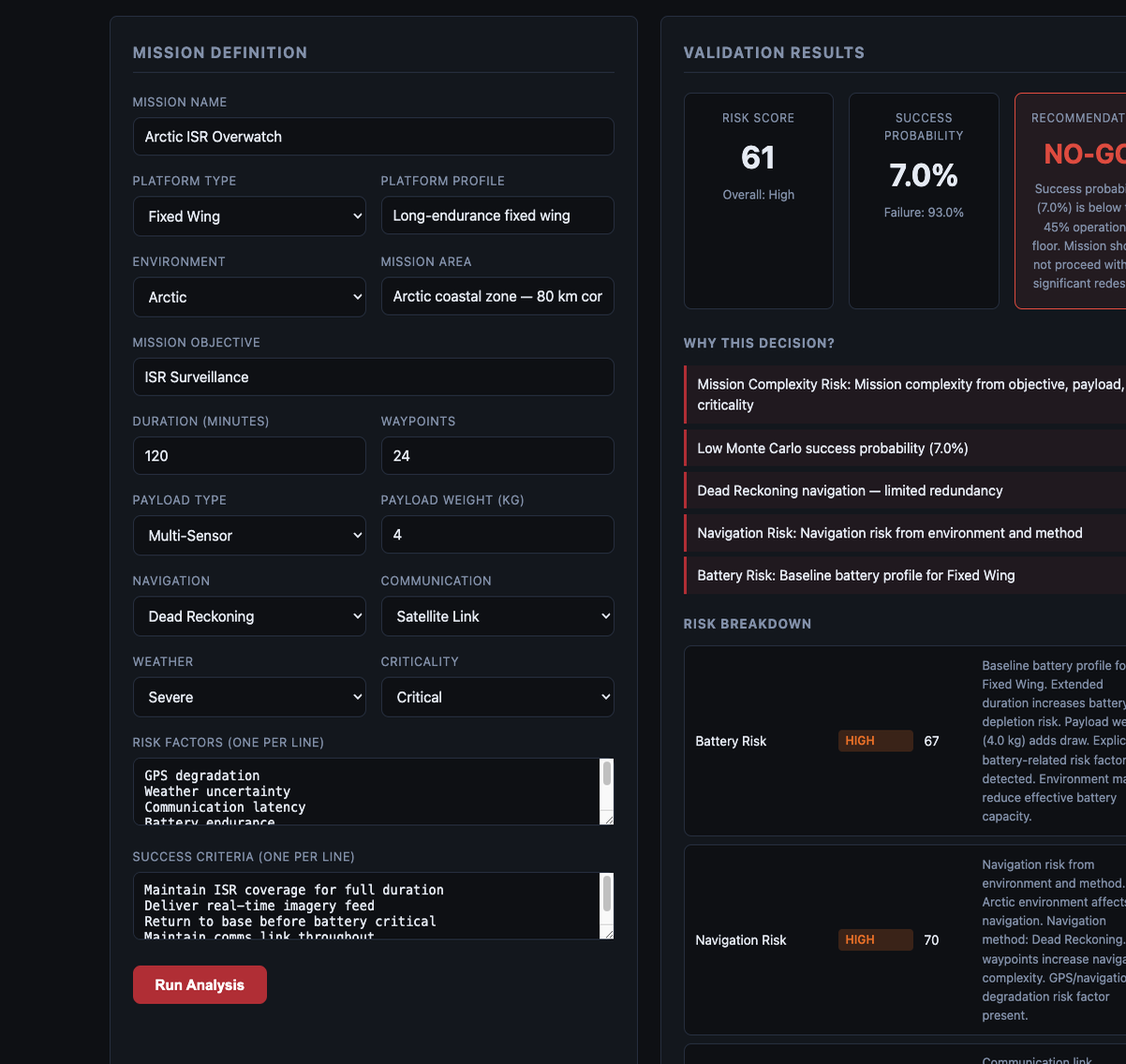The width and height of the screenshot is (1126, 1064).
Task: Click the NO-GO recommendation card
Action: point(1071,200)
